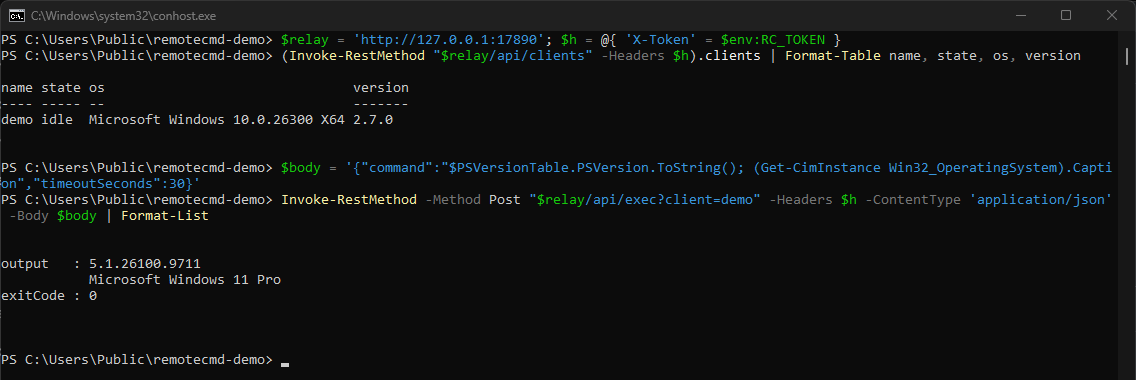Click the Post method keyword
Image resolution: width=1136 pixels, height=380 pixels.
pos(504,199)
